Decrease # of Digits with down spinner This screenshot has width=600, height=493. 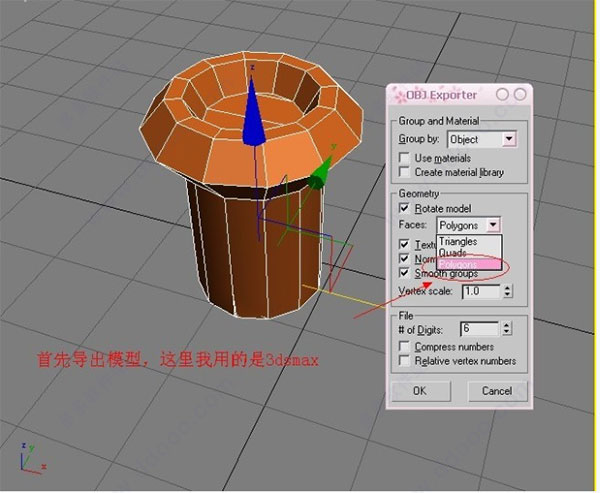[x=507, y=332]
